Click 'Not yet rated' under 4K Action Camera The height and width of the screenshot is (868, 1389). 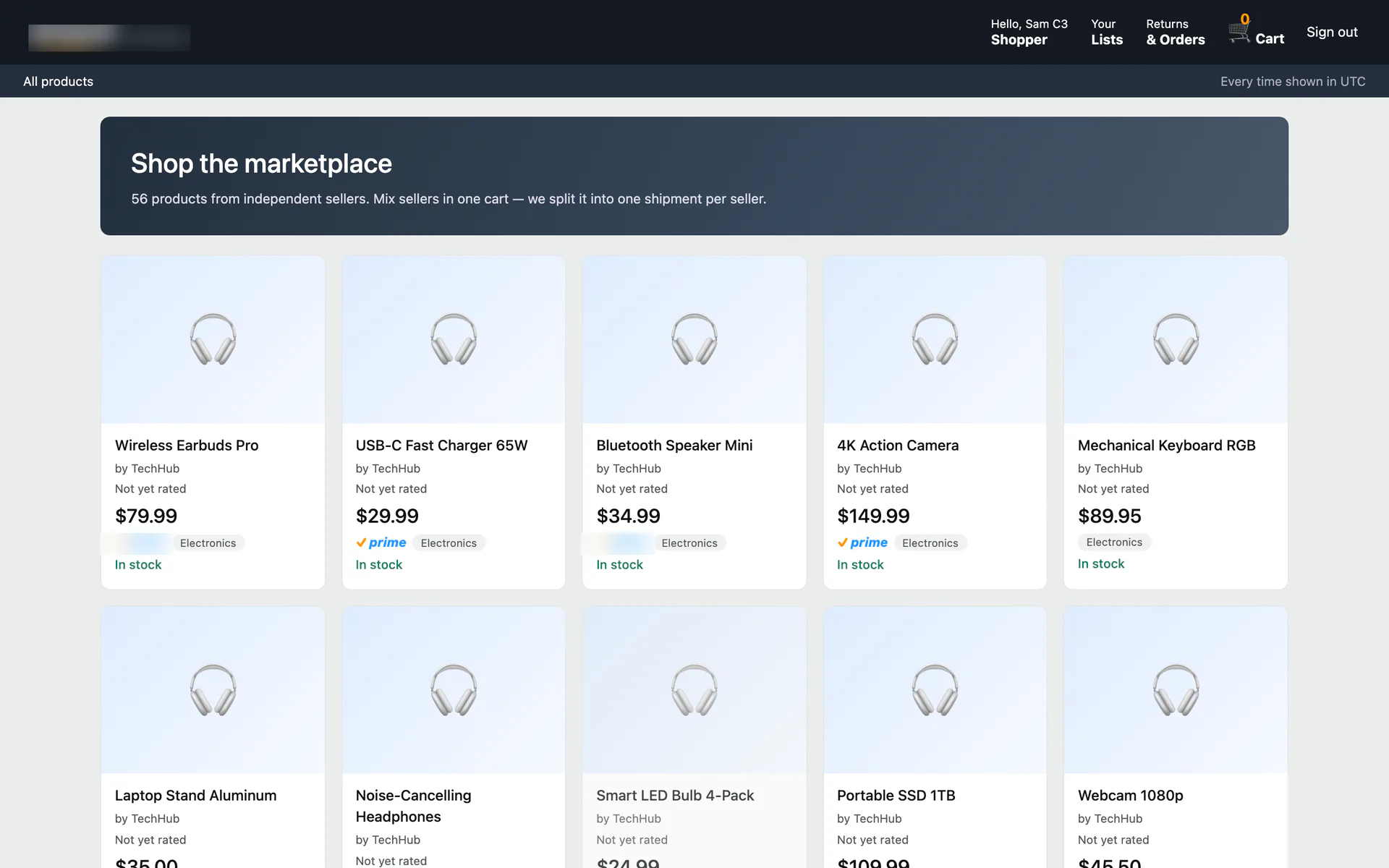872,489
